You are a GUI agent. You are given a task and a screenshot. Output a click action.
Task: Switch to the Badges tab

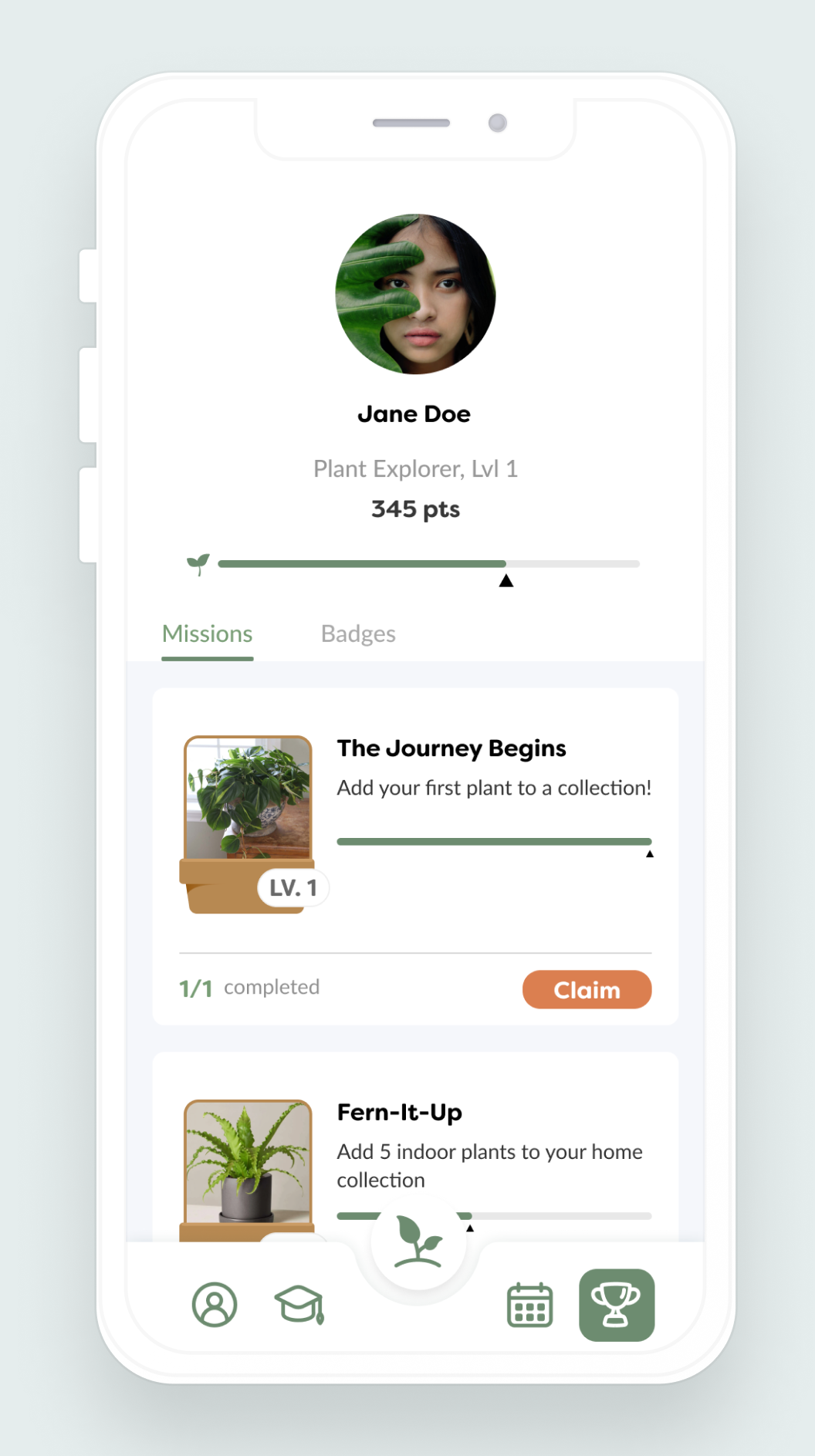(x=358, y=633)
